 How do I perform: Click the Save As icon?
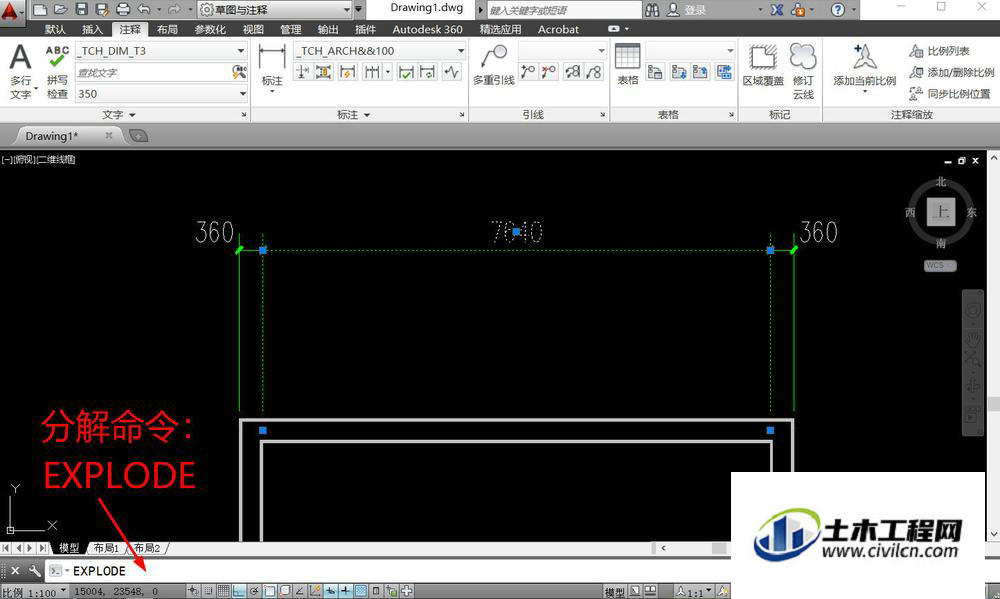pyautogui.click(x=101, y=10)
